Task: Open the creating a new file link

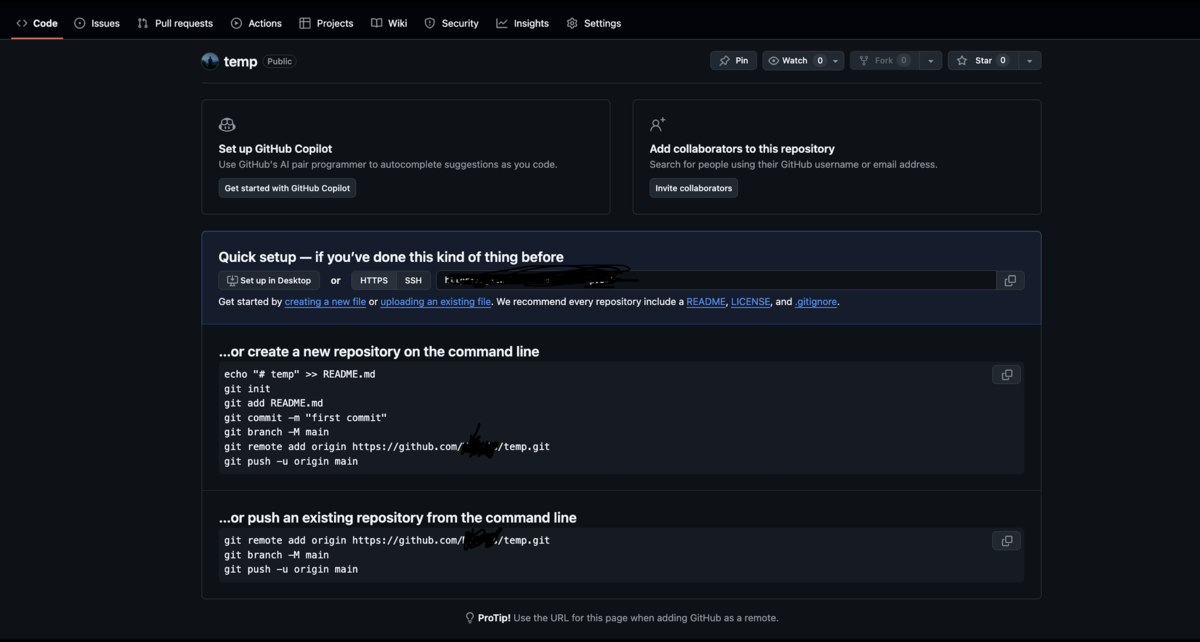Action: coord(325,302)
